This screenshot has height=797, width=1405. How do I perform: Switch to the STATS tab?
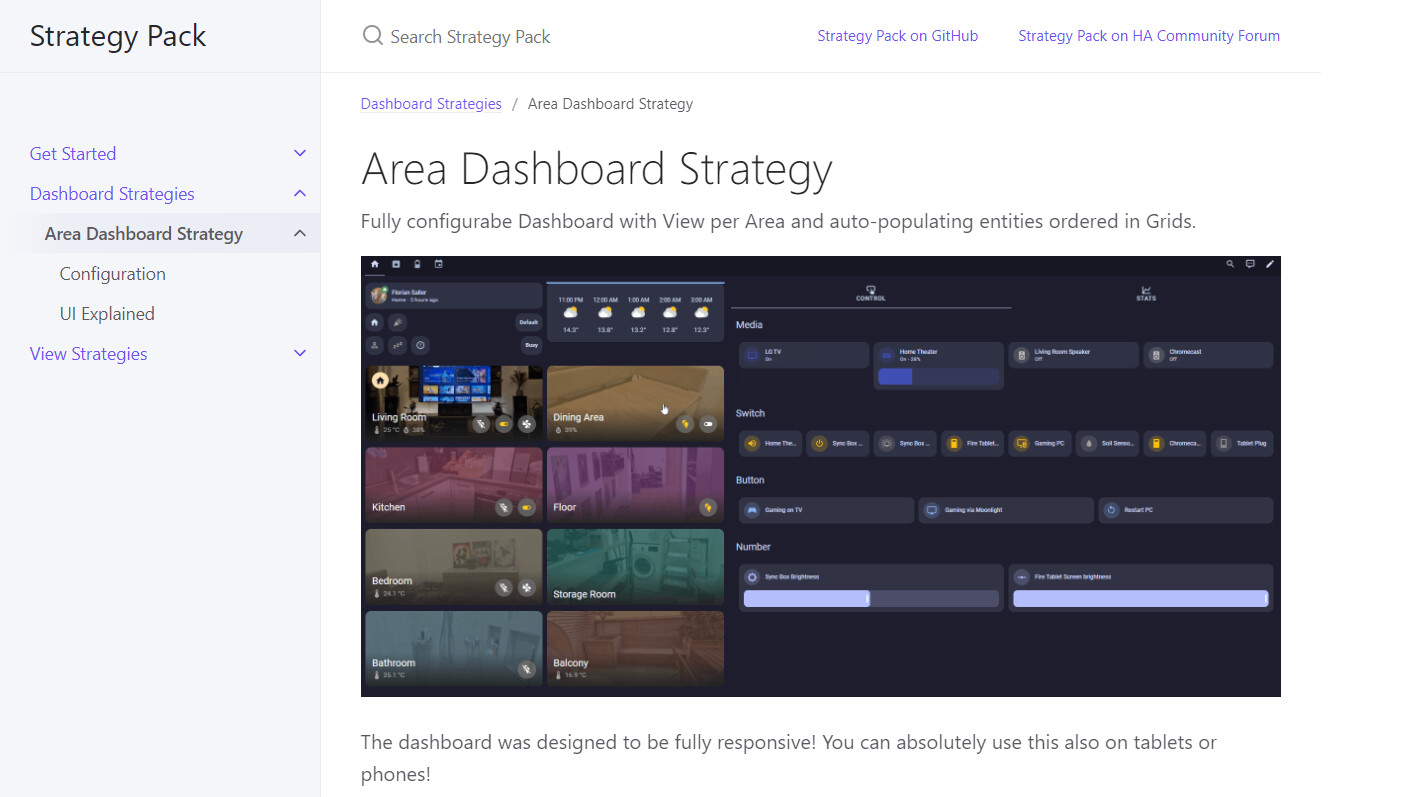(1146, 293)
